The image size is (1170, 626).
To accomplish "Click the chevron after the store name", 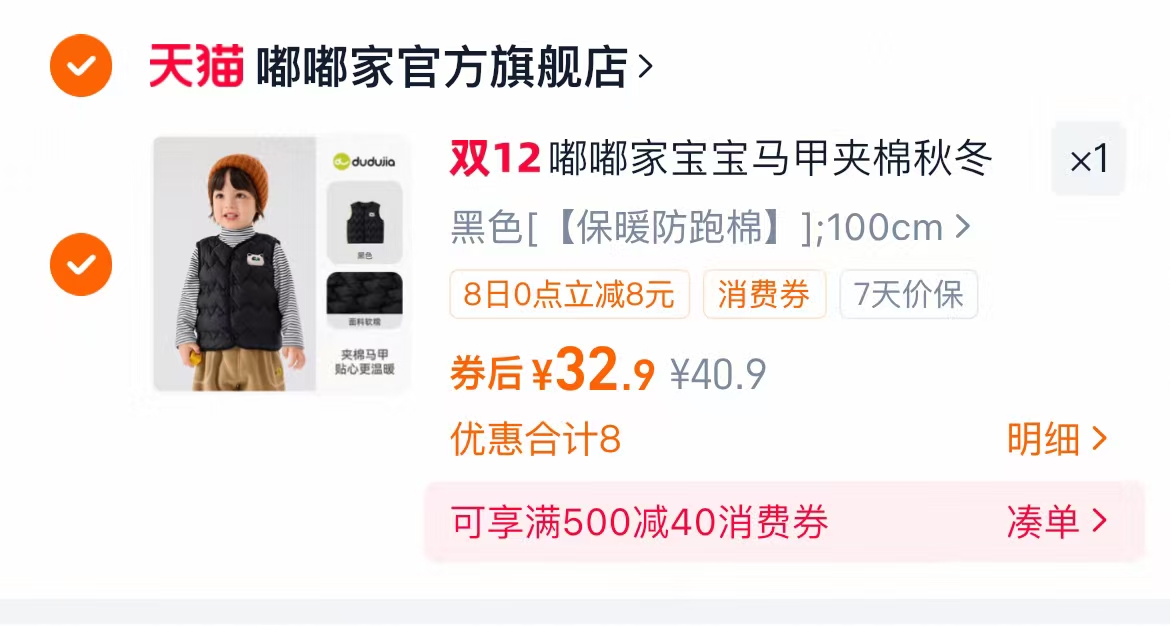I will [646, 67].
